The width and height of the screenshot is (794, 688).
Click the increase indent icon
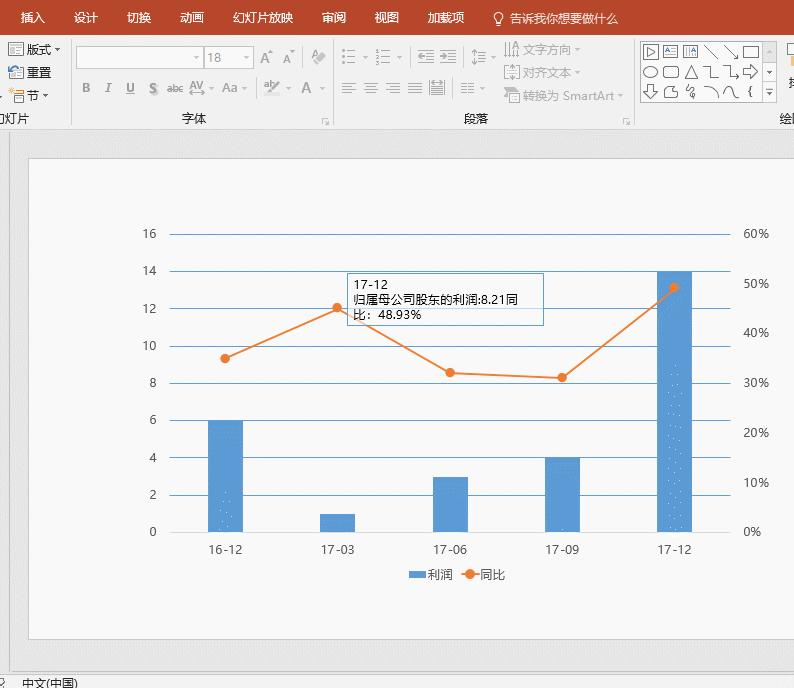coord(447,57)
